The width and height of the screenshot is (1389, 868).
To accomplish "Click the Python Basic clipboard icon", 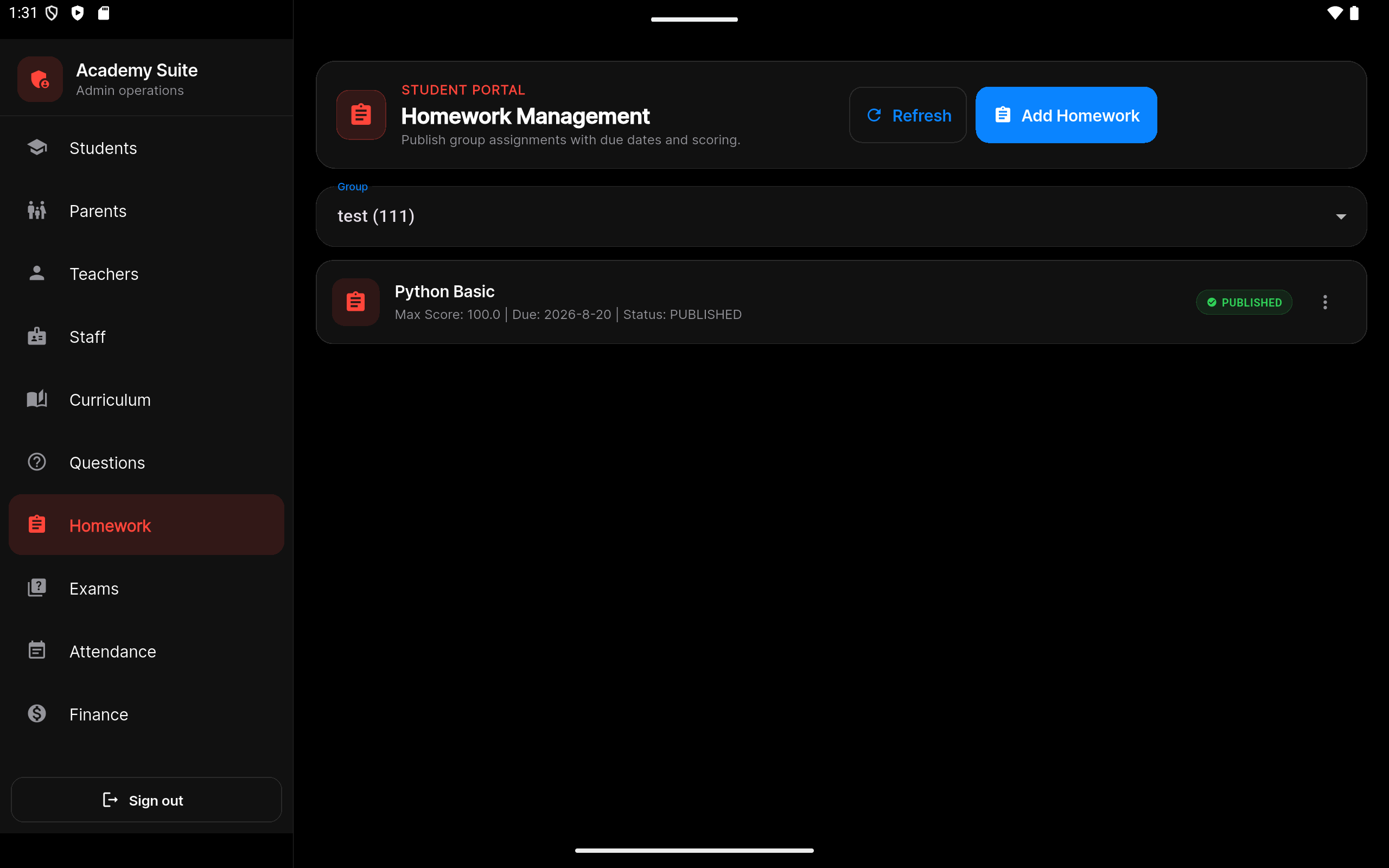I will tap(356, 302).
